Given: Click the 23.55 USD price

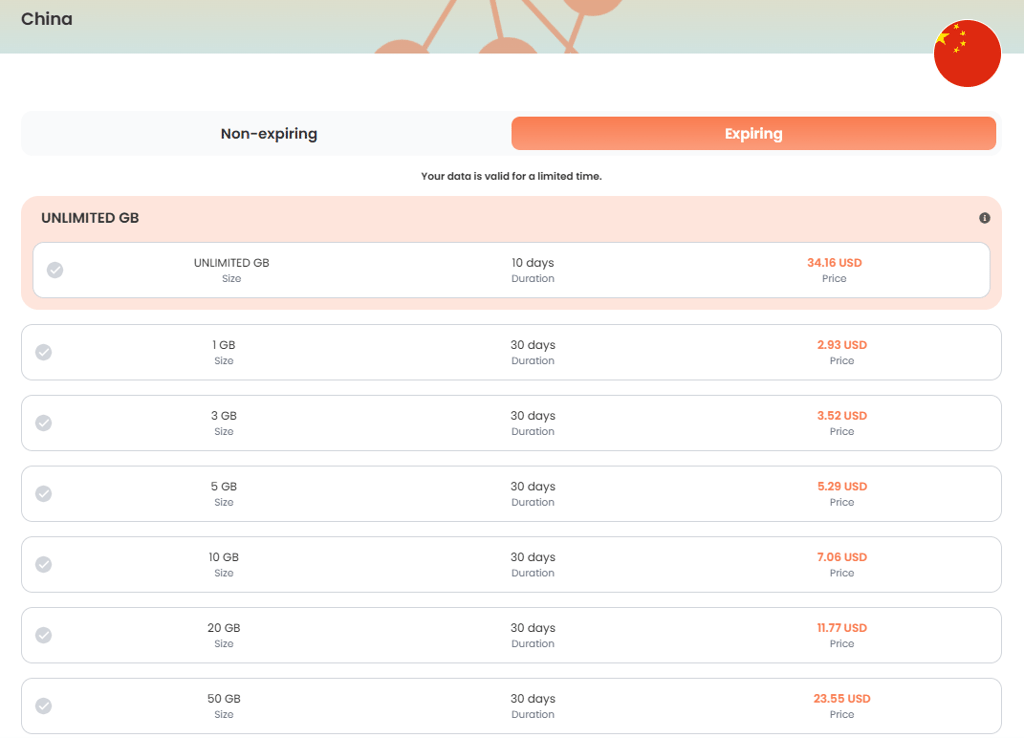Looking at the screenshot, I should tap(842, 699).
